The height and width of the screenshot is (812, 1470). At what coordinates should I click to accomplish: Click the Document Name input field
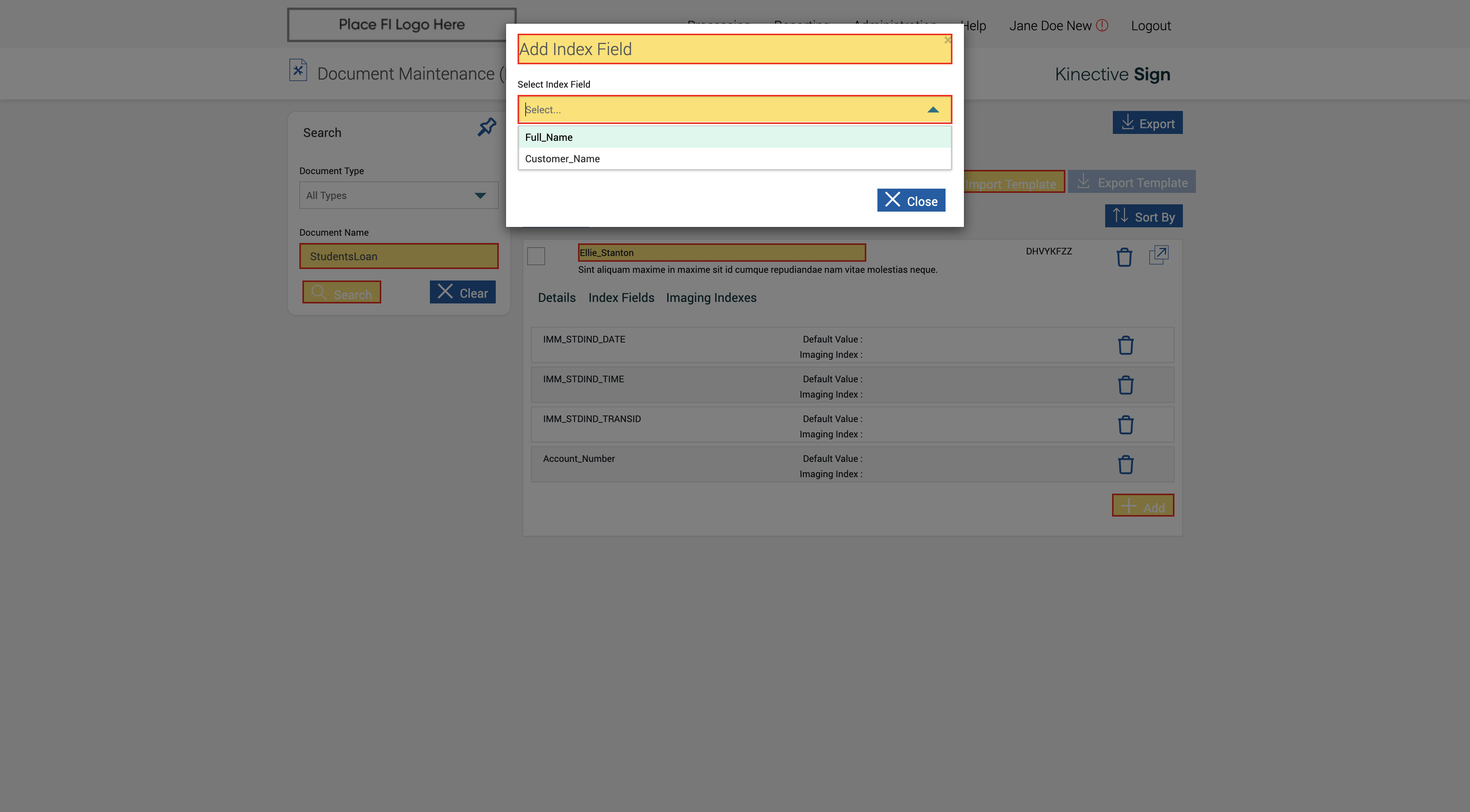398,257
